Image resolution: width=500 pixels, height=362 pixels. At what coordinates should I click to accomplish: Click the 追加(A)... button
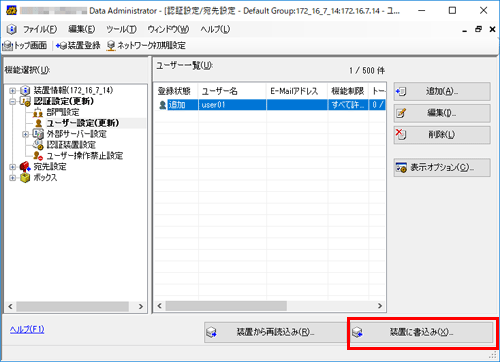coord(442,91)
